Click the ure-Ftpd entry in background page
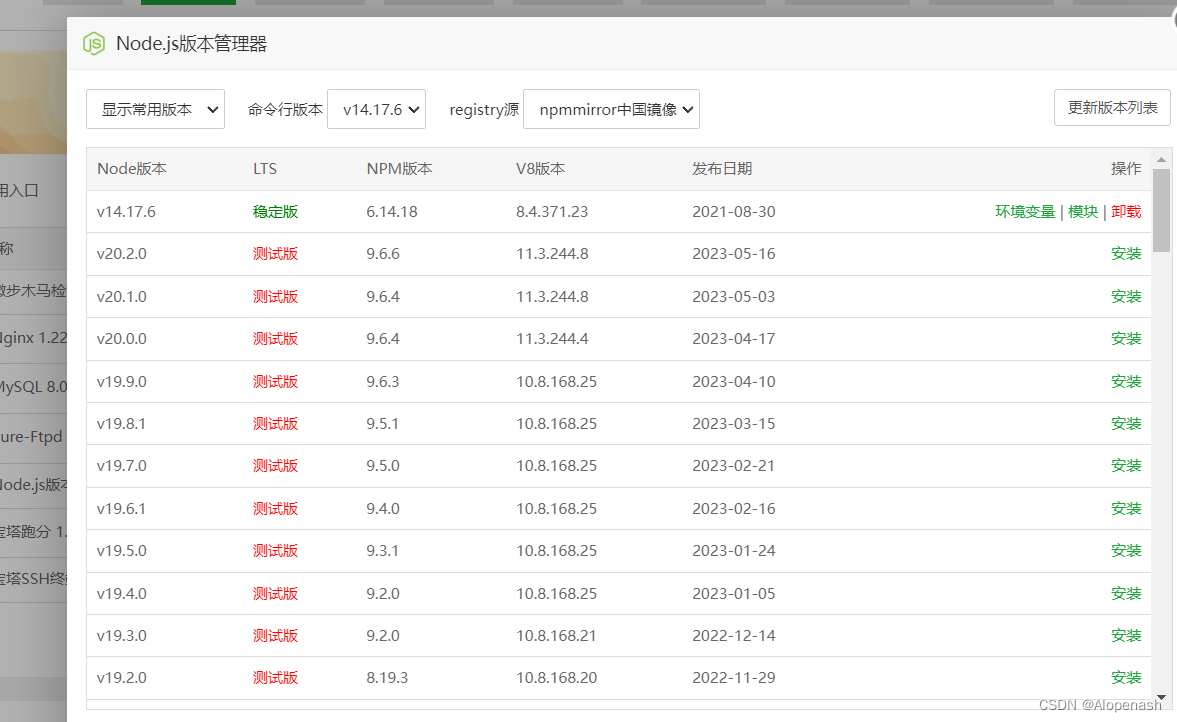Viewport: 1177px width, 722px height. 32,436
